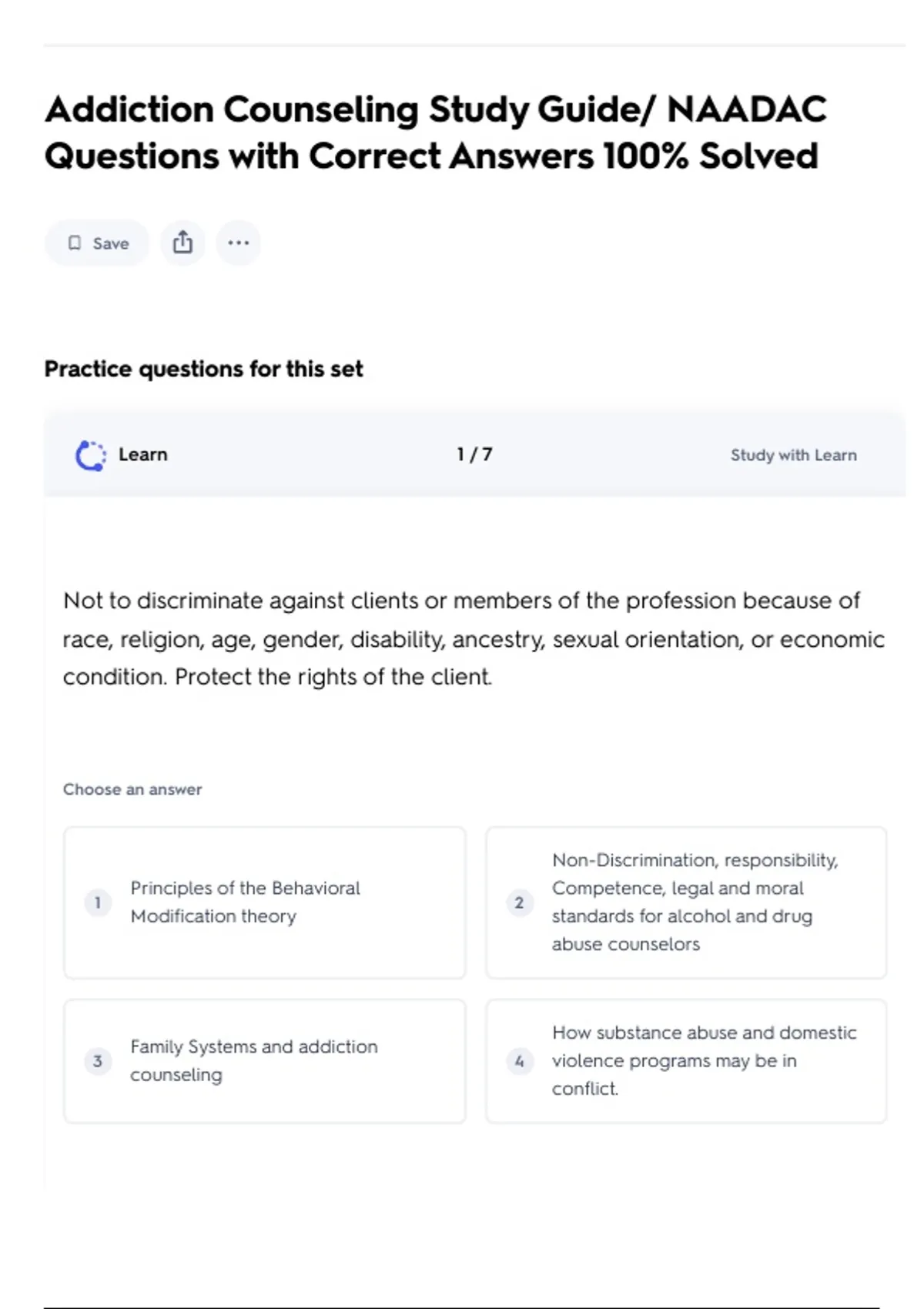
Task: Click the 1 / 7 question counter
Action: pyautogui.click(x=474, y=454)
